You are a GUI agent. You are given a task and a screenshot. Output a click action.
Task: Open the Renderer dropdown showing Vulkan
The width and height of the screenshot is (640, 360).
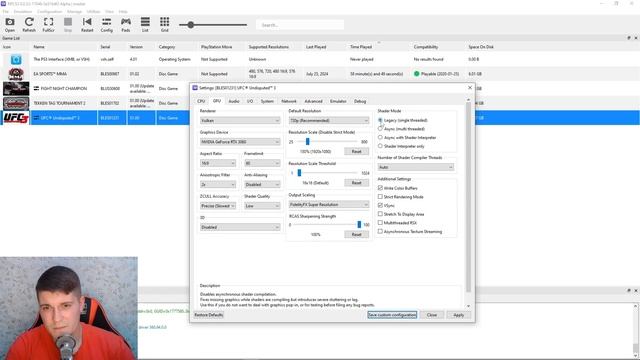click(x=240, y=120)
